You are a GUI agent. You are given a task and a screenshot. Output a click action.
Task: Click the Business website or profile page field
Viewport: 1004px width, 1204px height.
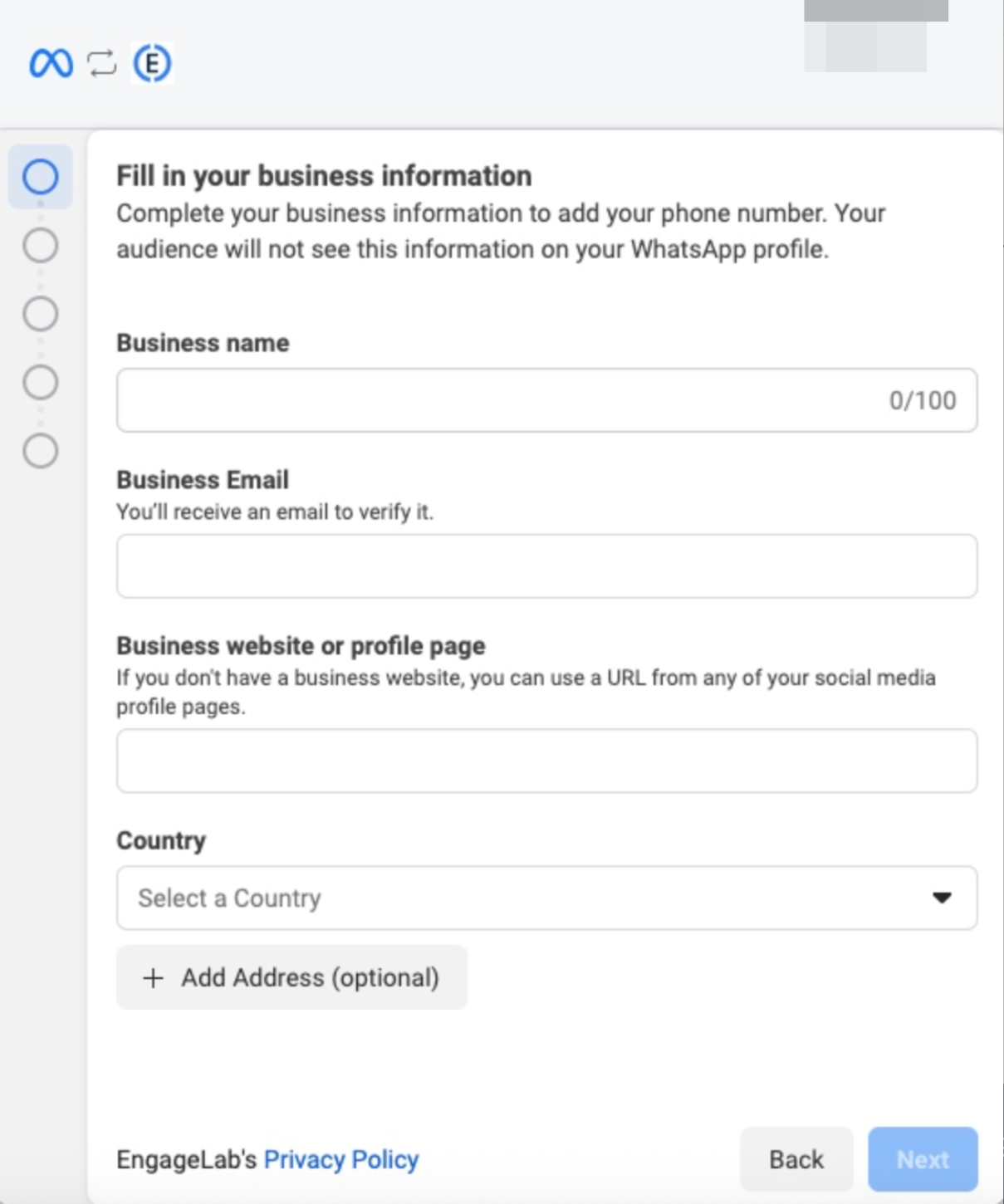coord(546,761)
